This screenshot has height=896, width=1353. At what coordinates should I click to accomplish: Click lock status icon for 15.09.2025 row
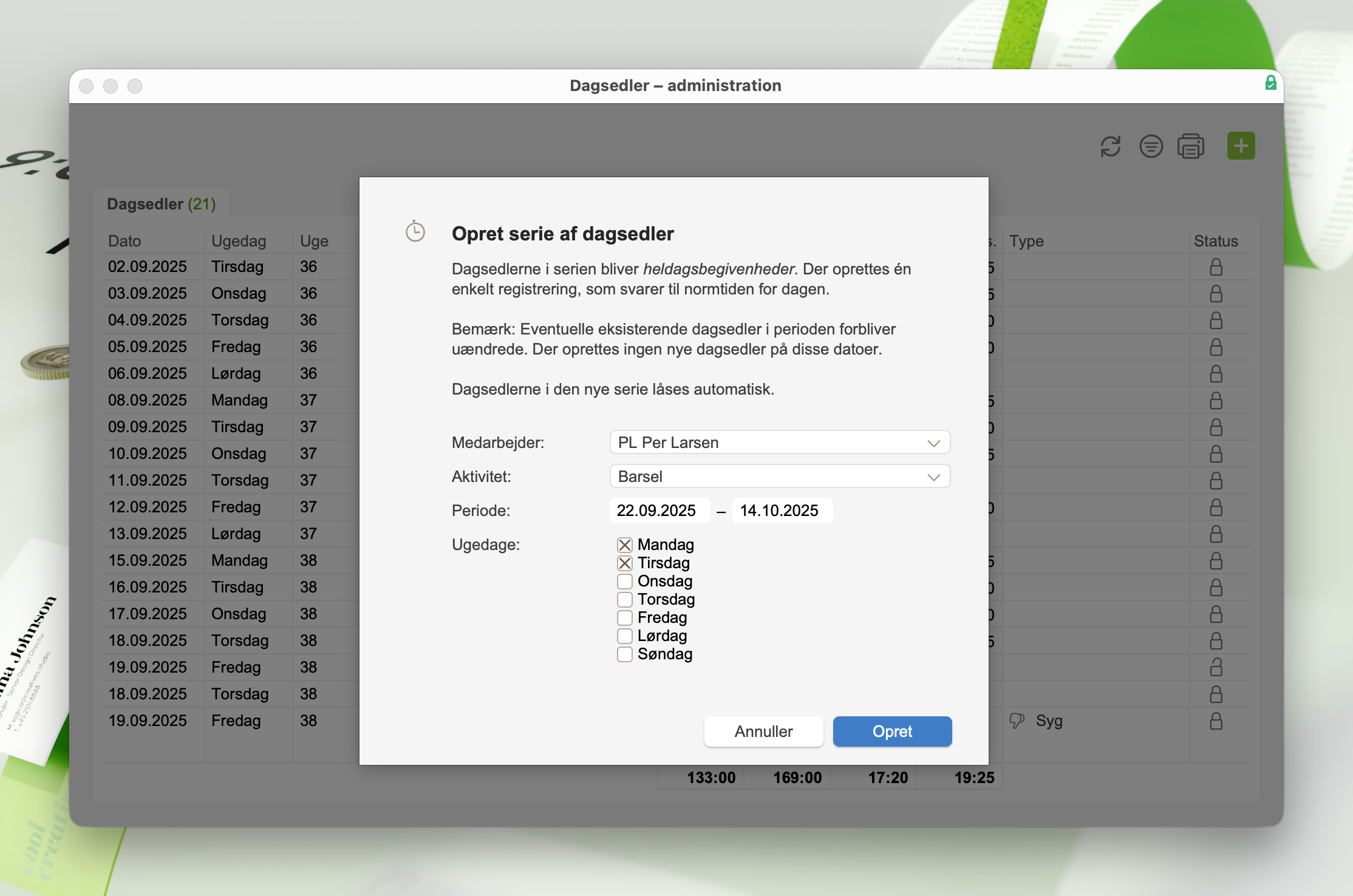[x=1216, y=560]
